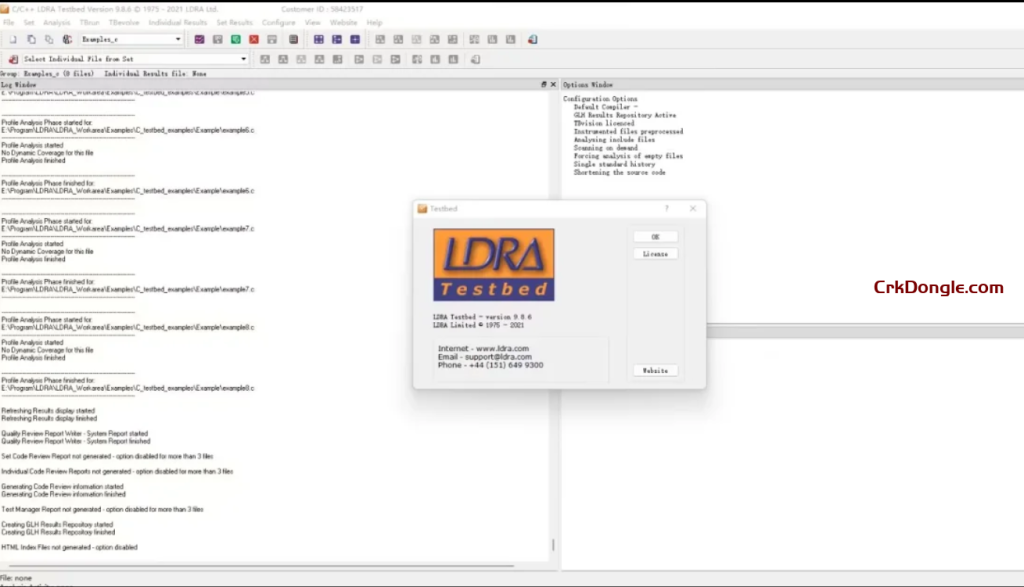The width and height of the screenshot is (1024, 587).
Task: Click the exit icon ending the second toolbar row
Action: coord(475,58)
